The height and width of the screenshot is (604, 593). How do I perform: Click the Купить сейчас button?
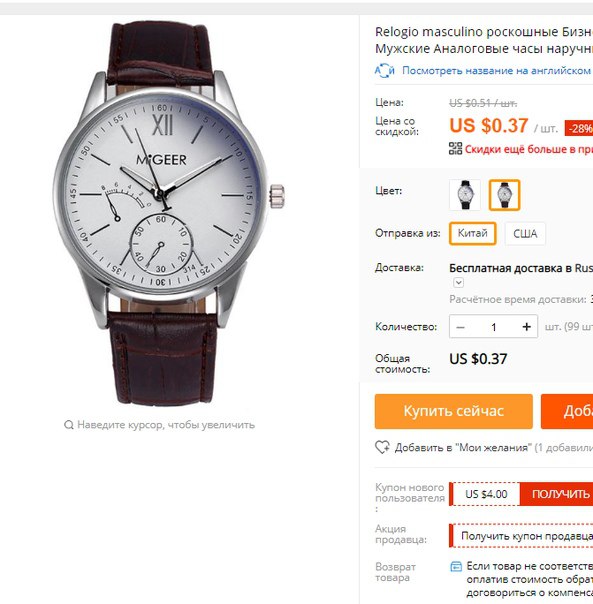454,411
